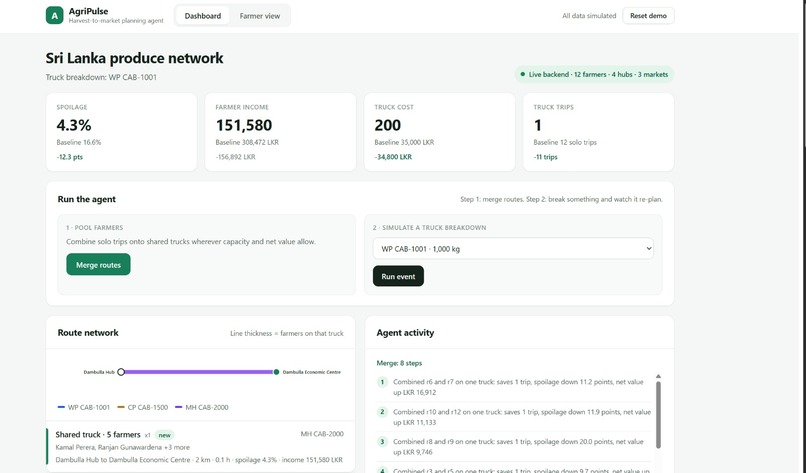The width and height of the screenshot is (806, 473).
Task: Click the CP CAB-1500 orange legend swatch
Action: [x=121, y=407]
